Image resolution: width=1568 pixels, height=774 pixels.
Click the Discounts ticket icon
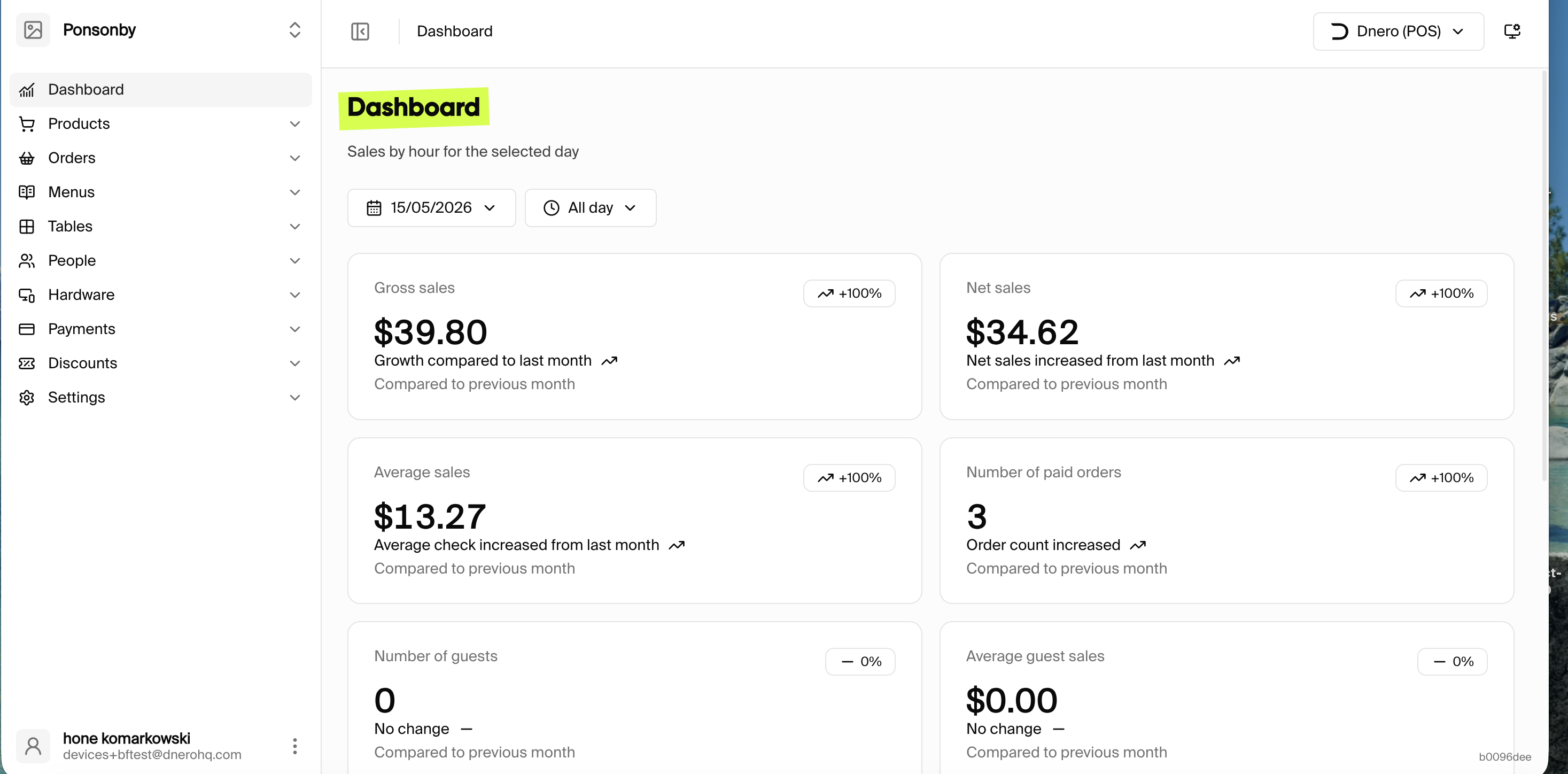point(27,363)
